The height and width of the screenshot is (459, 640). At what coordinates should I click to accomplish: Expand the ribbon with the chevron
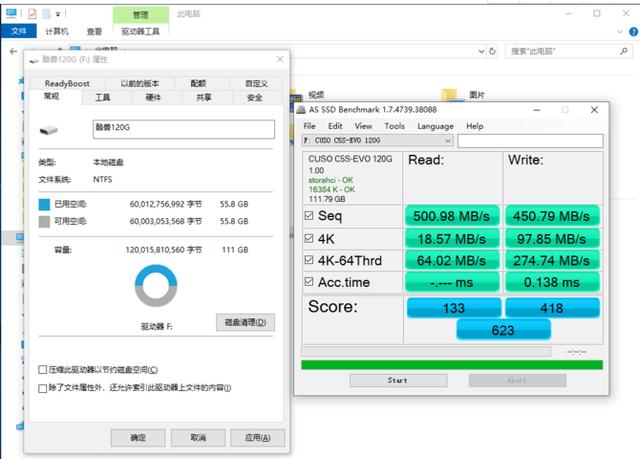tap(620, 31)
